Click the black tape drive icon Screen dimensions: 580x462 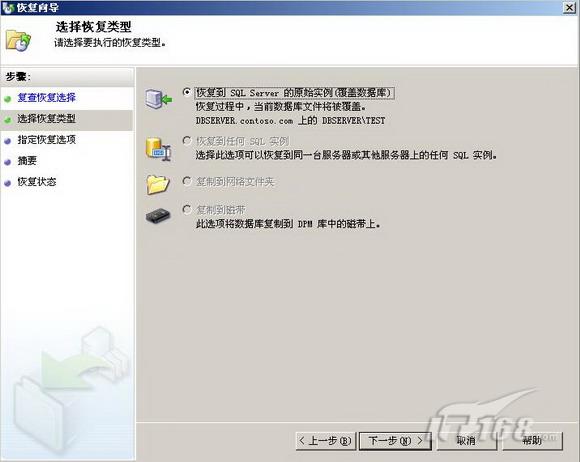pyautogui.click(x=158, y=216)
